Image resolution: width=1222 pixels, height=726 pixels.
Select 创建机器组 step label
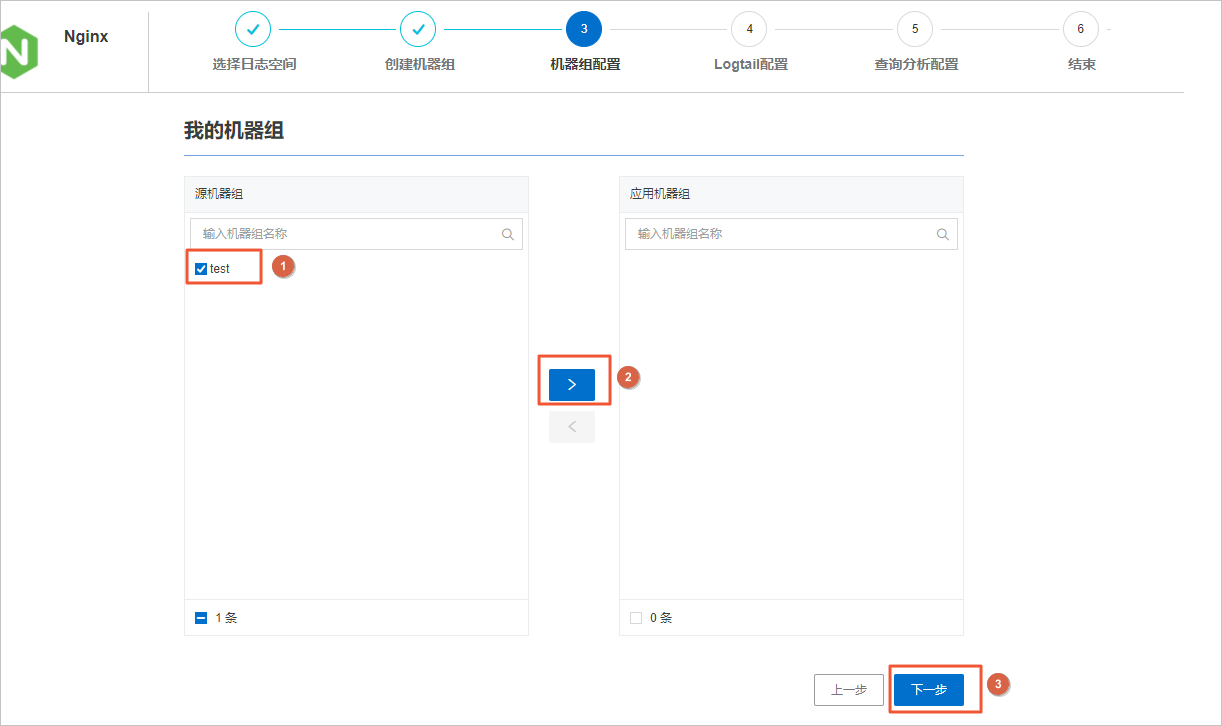(420, 64)
